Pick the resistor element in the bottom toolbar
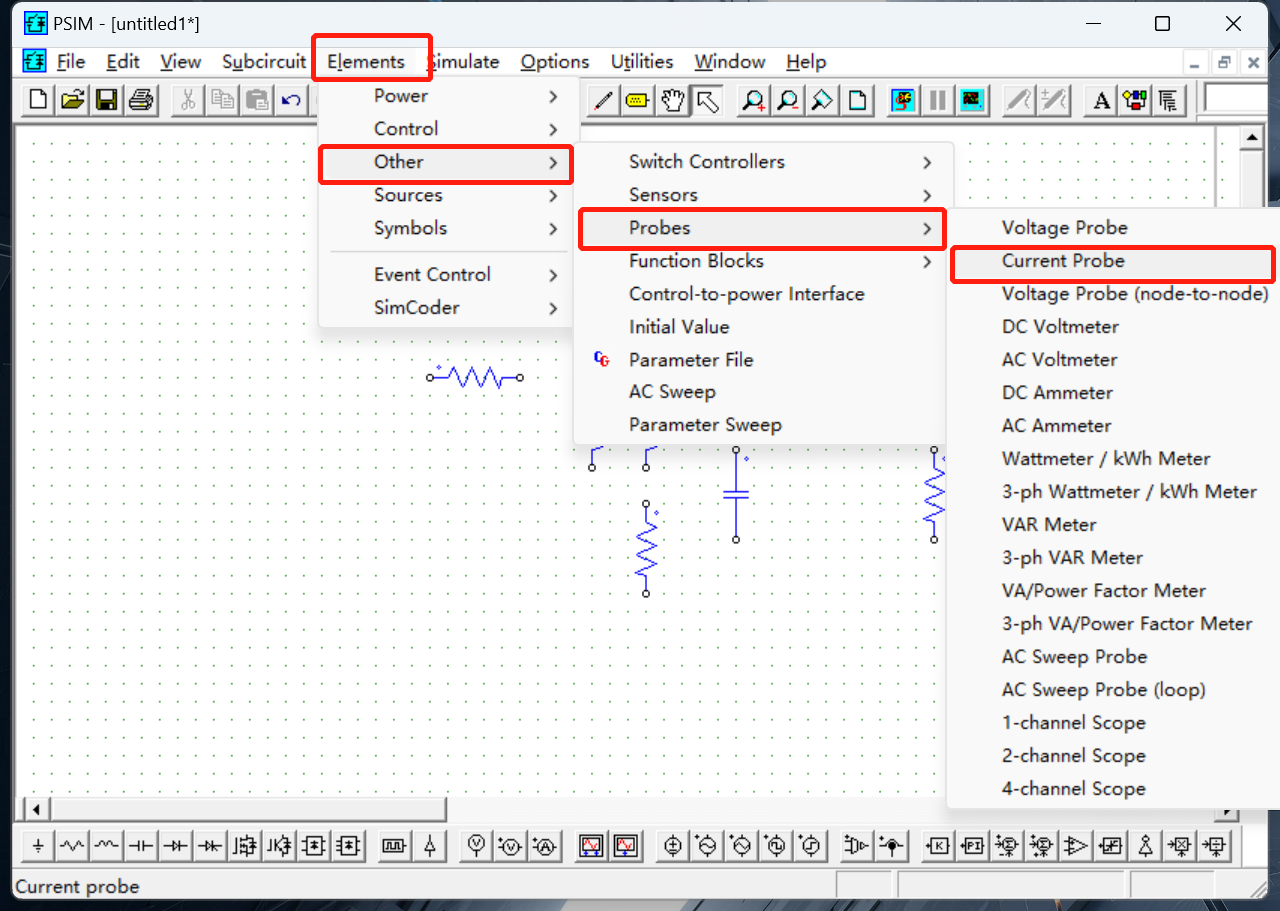1280x911 pixels. pos(72,846)
